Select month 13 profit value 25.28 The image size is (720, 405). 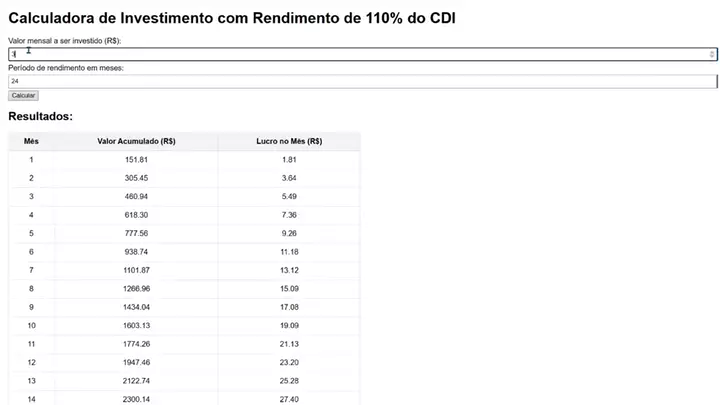tap(289, 380)
